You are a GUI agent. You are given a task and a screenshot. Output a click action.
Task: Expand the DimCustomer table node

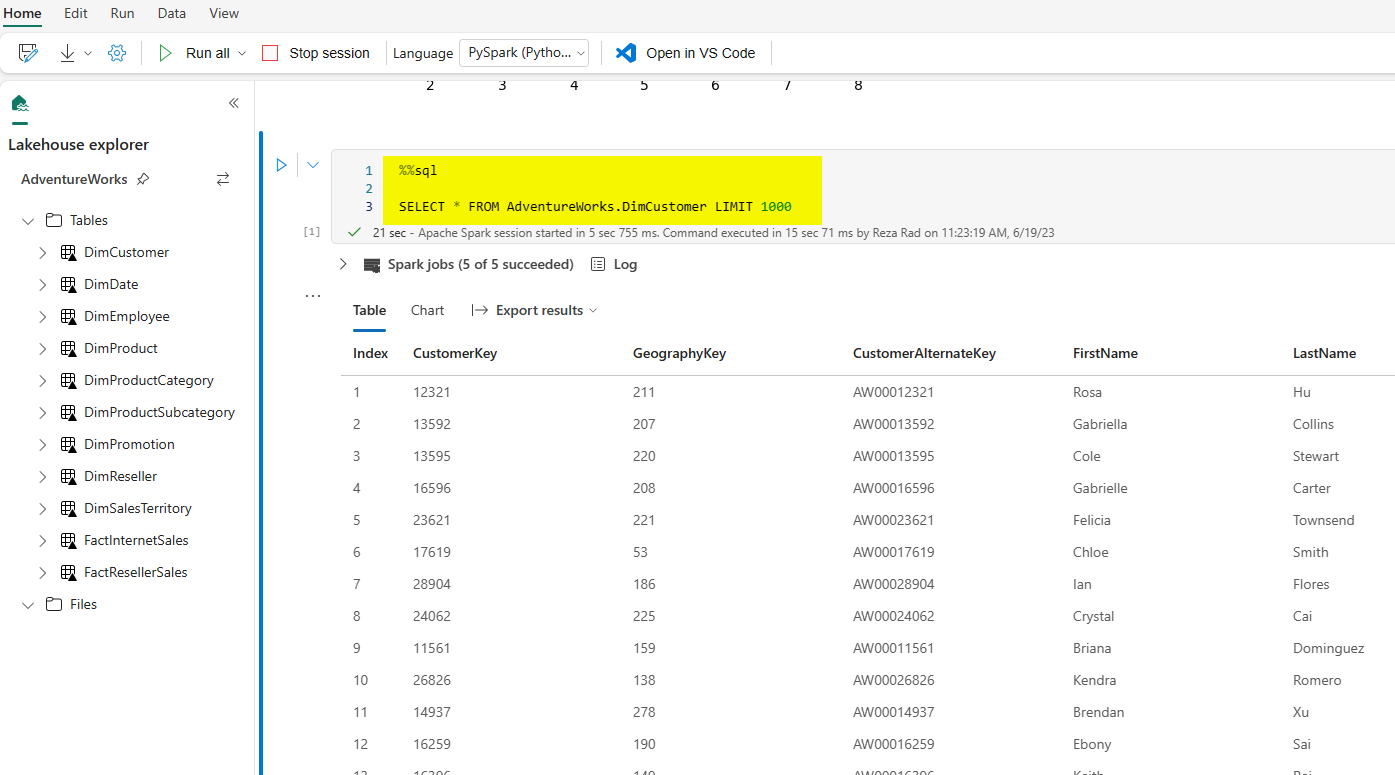(x=42, y=253)
